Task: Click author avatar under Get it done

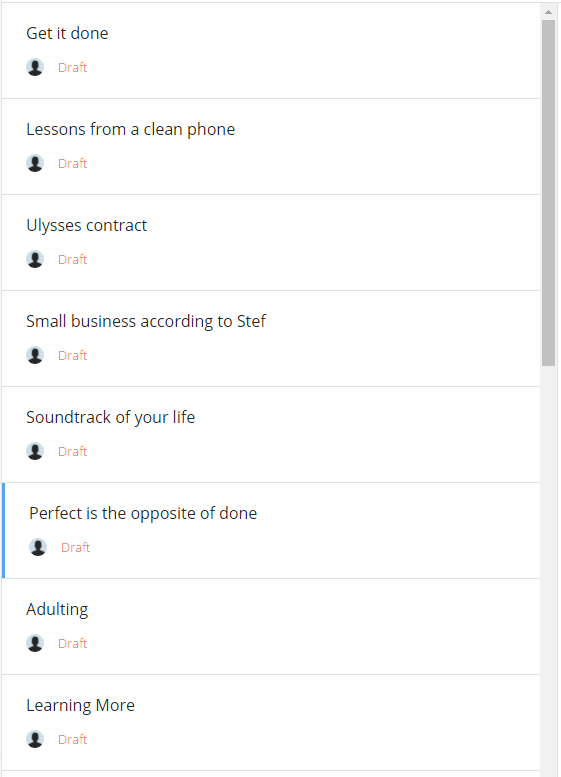Action: tap(35, 67)
